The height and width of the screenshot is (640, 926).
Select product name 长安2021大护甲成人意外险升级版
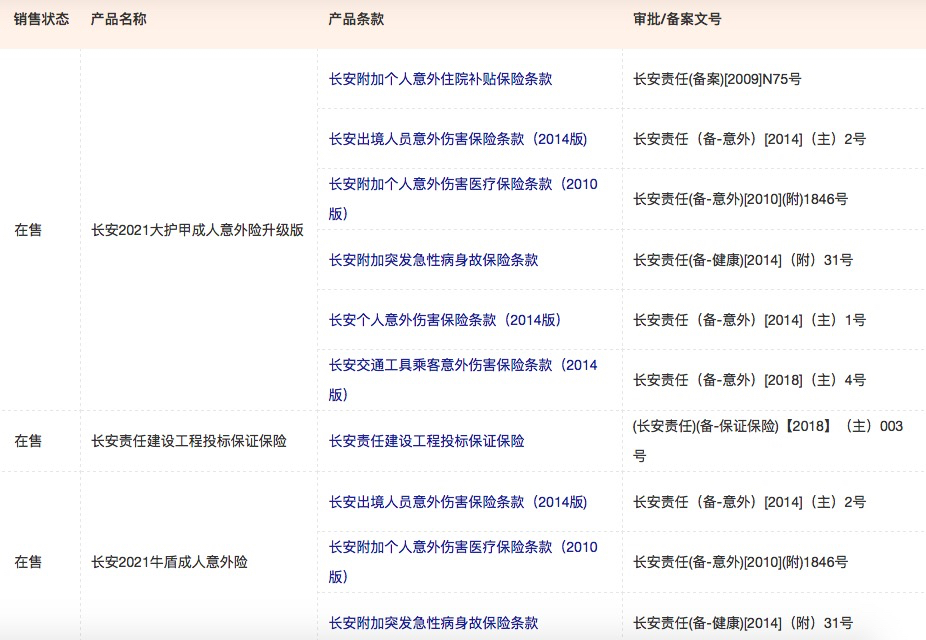click(x=197, y=230)
